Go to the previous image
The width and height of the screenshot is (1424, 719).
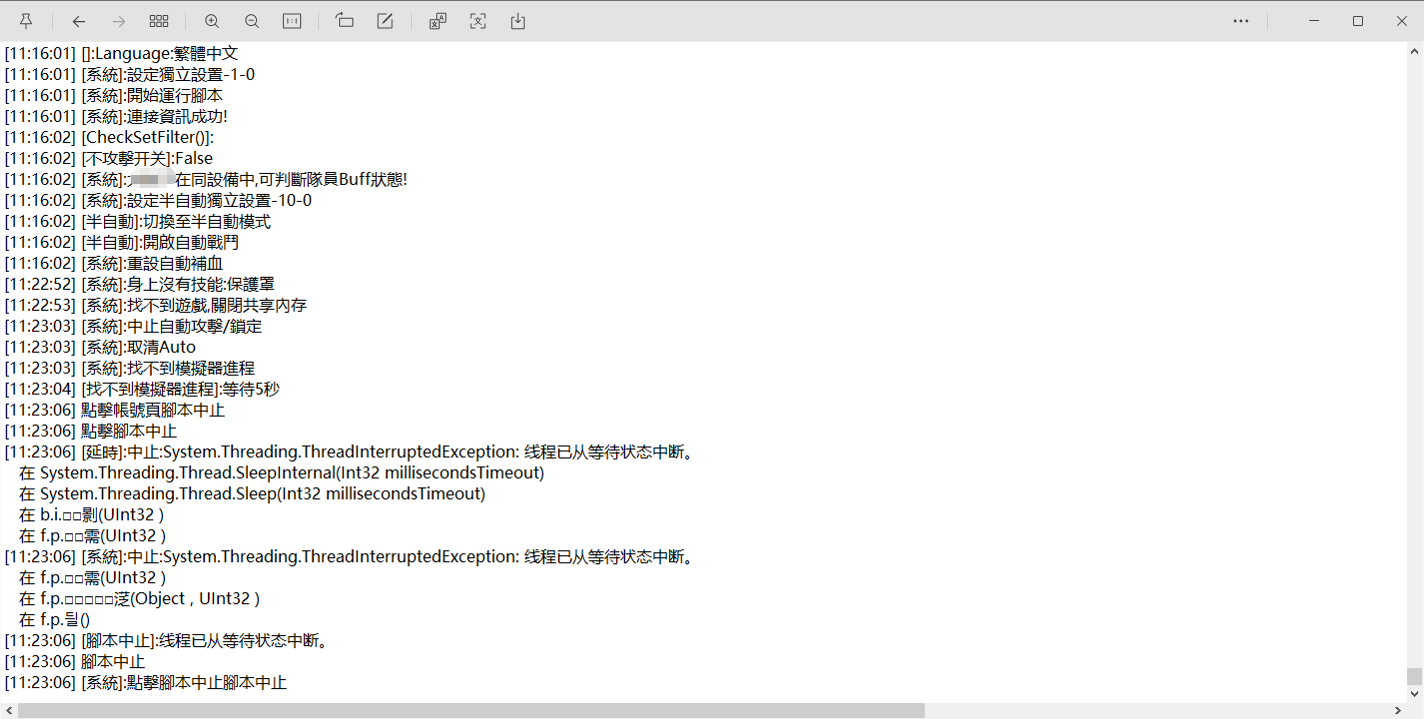pos(79,21)
